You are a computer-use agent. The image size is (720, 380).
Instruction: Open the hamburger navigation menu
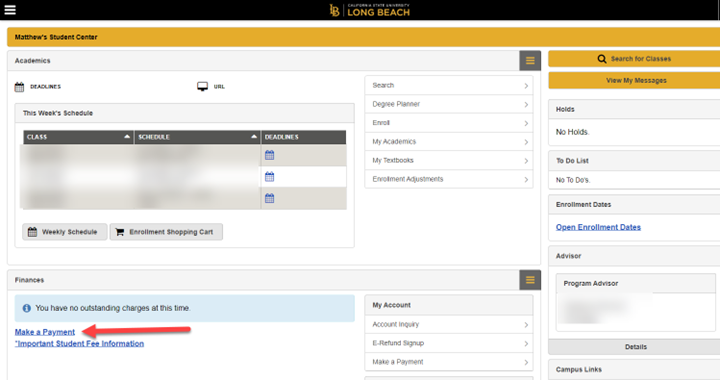point(10,10)
